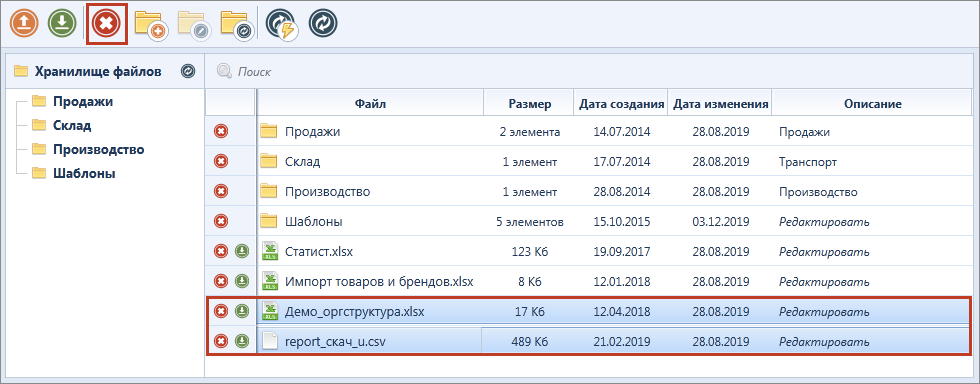Image resolution: width=980 pixels, height=384 pixels.
Task: Download Импорт товаров и брендов.xlsx
Action: (x=241, y=281)
